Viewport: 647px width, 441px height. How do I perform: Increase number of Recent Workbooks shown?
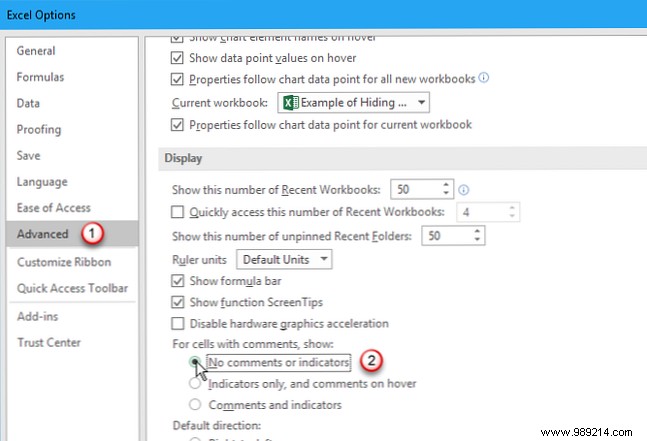pyautogui.click(x=446, y=185)
